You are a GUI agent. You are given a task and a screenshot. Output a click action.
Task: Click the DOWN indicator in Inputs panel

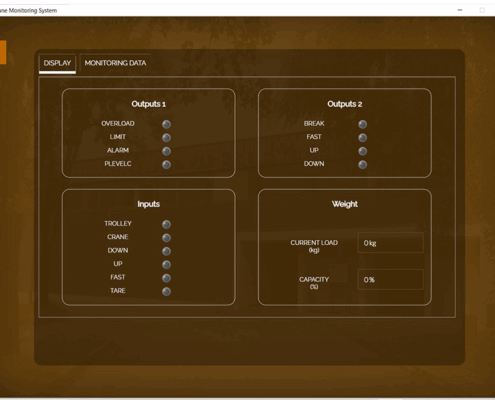click(x=166, y=251)
